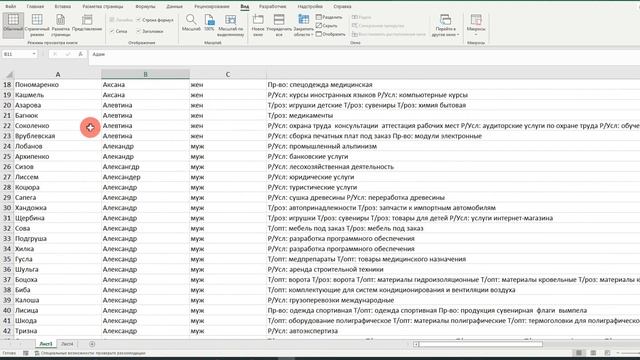Arrange all windows (Упорядочить все)
The width and height of the screenshot is (640, 360).
tap(279, 24)
